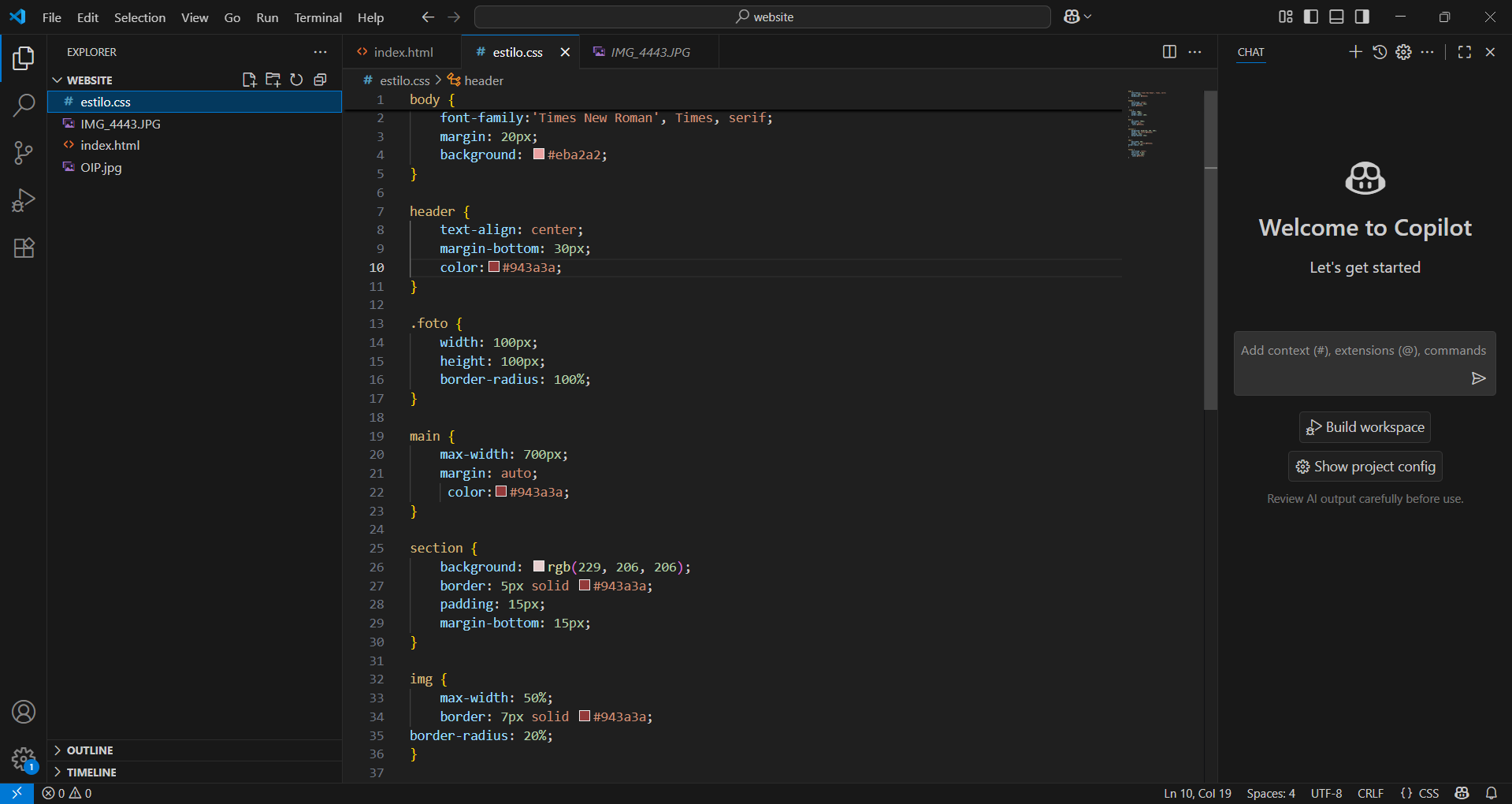Open the Extensions view
Image resolution: width=1512 pixels, height=804 pixels.
pyautogui.click(x=24, y=248)
